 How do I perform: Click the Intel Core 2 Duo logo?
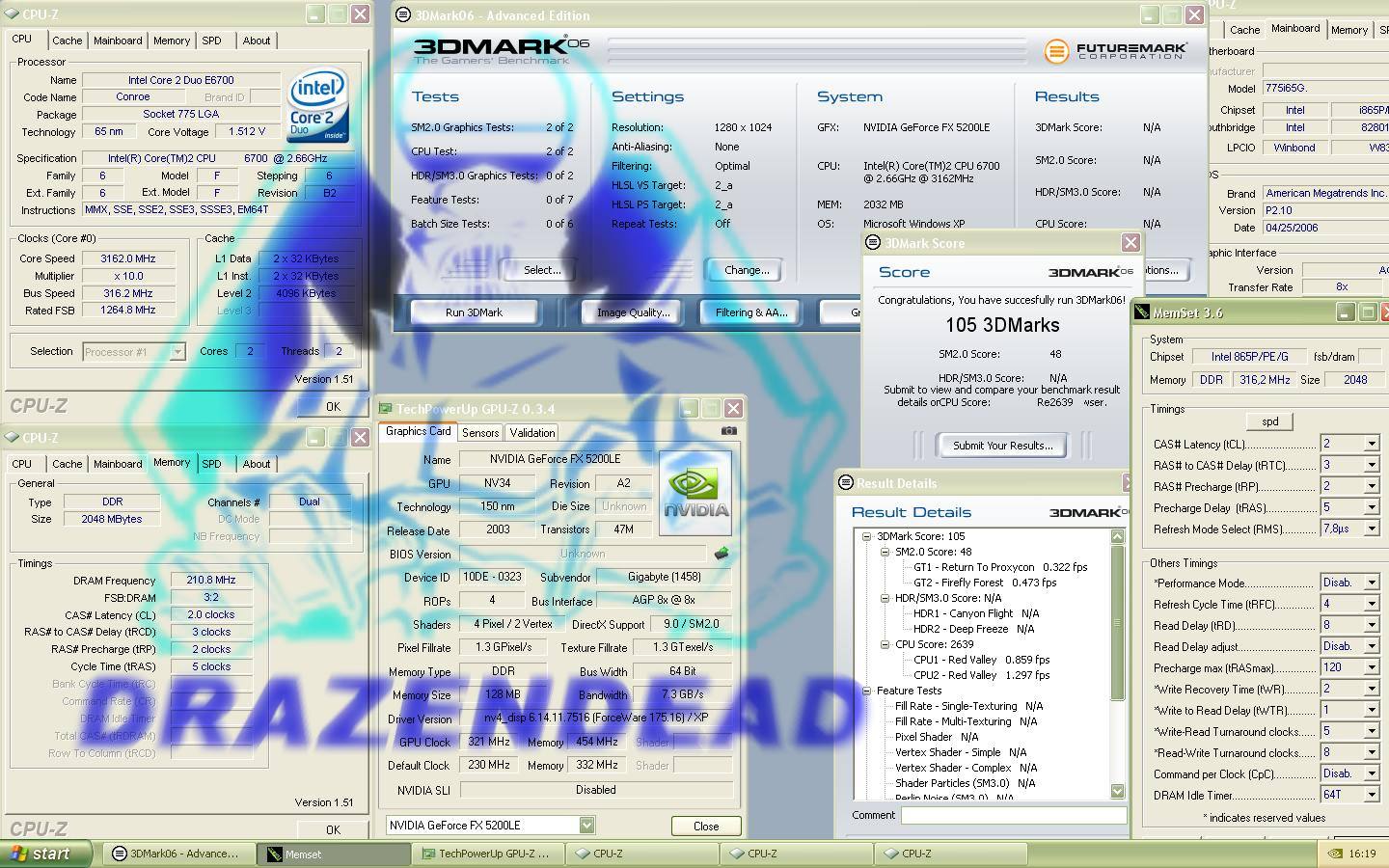click(x=318, y=105)
